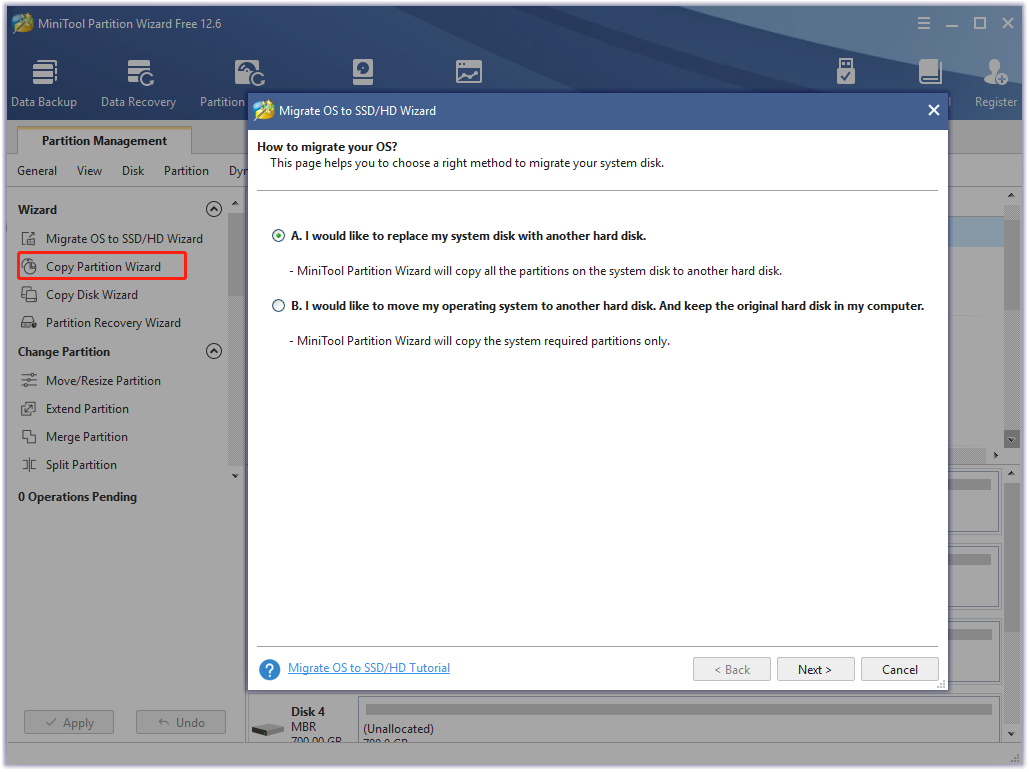Click partition list horizontal scroll right arrow
This screenshot has height=772, width=1029.
(x=996, y=455)
